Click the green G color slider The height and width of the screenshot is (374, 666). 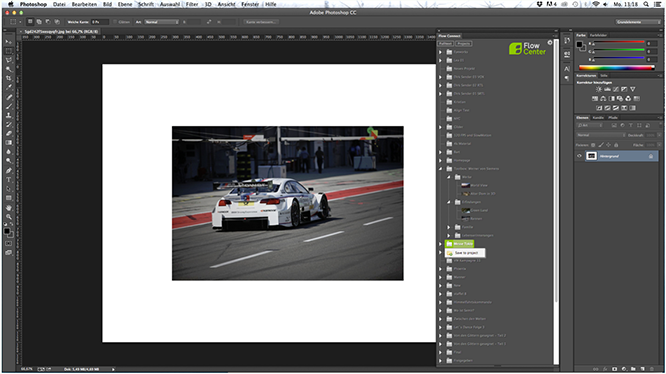(618, 51)
